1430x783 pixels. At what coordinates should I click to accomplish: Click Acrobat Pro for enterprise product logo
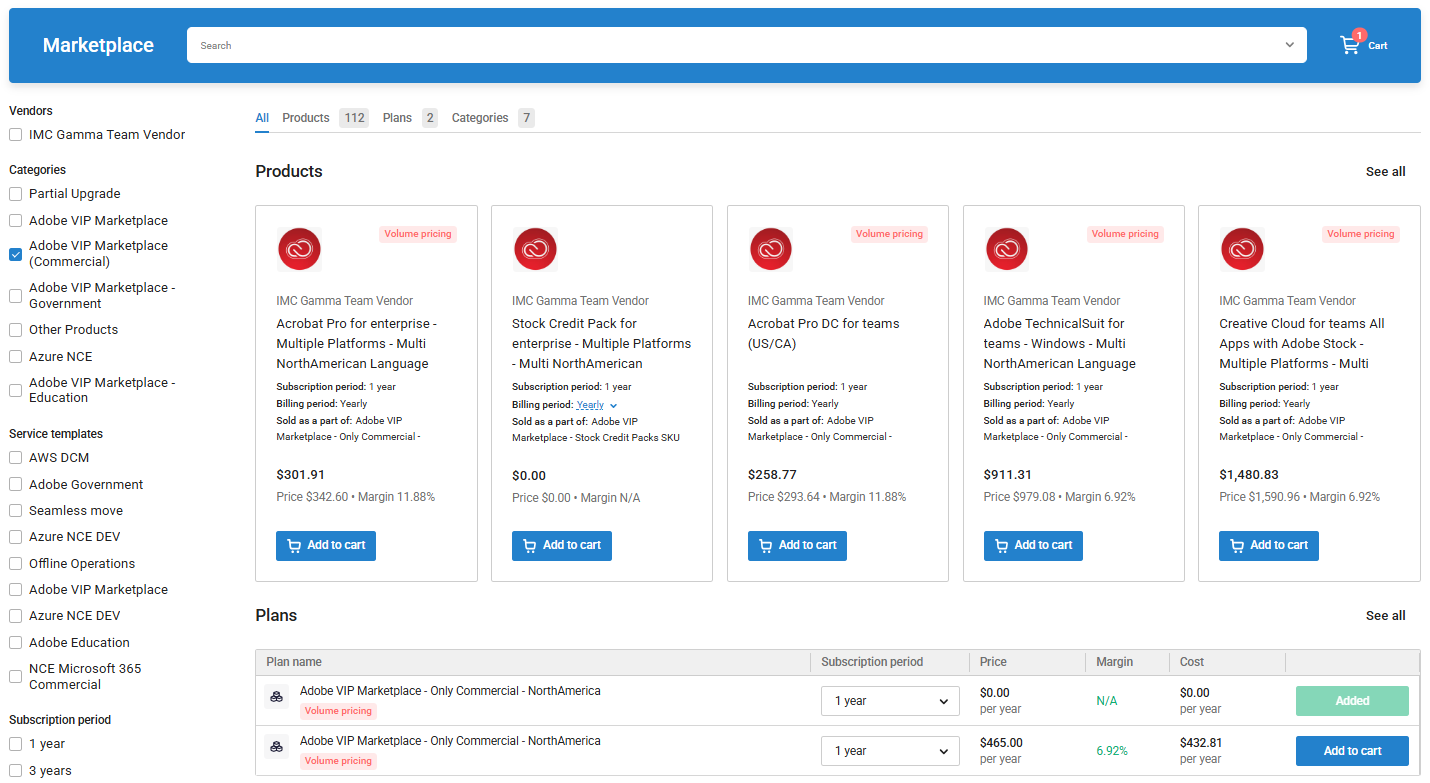click(298, 249)
